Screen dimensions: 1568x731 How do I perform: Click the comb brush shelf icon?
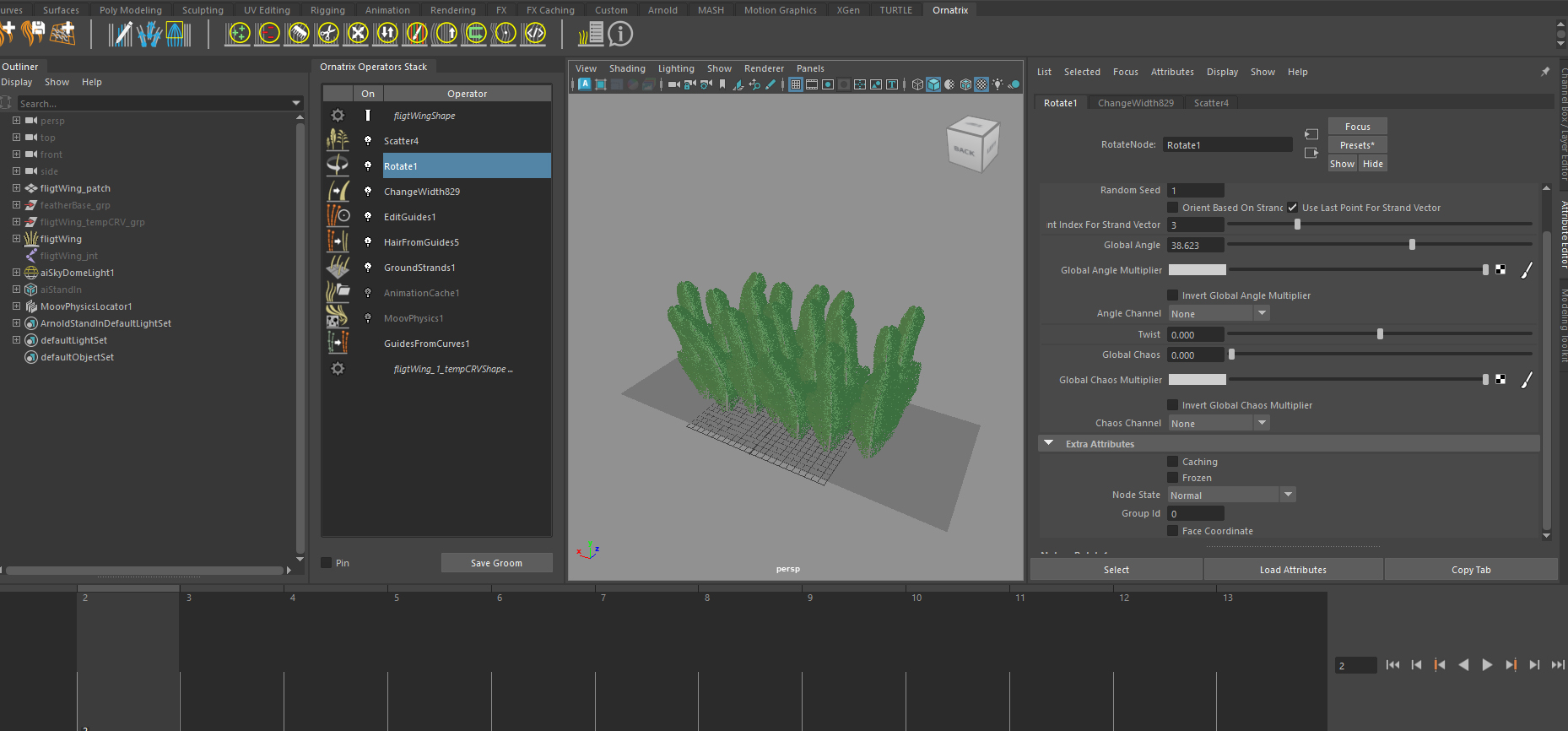coord(298,34)
